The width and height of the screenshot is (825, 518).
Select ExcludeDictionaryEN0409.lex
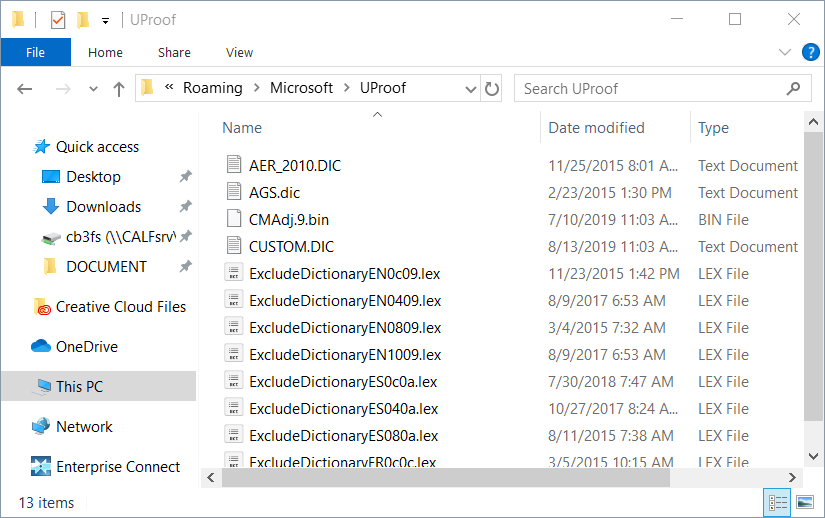click(x=345, y=300)
